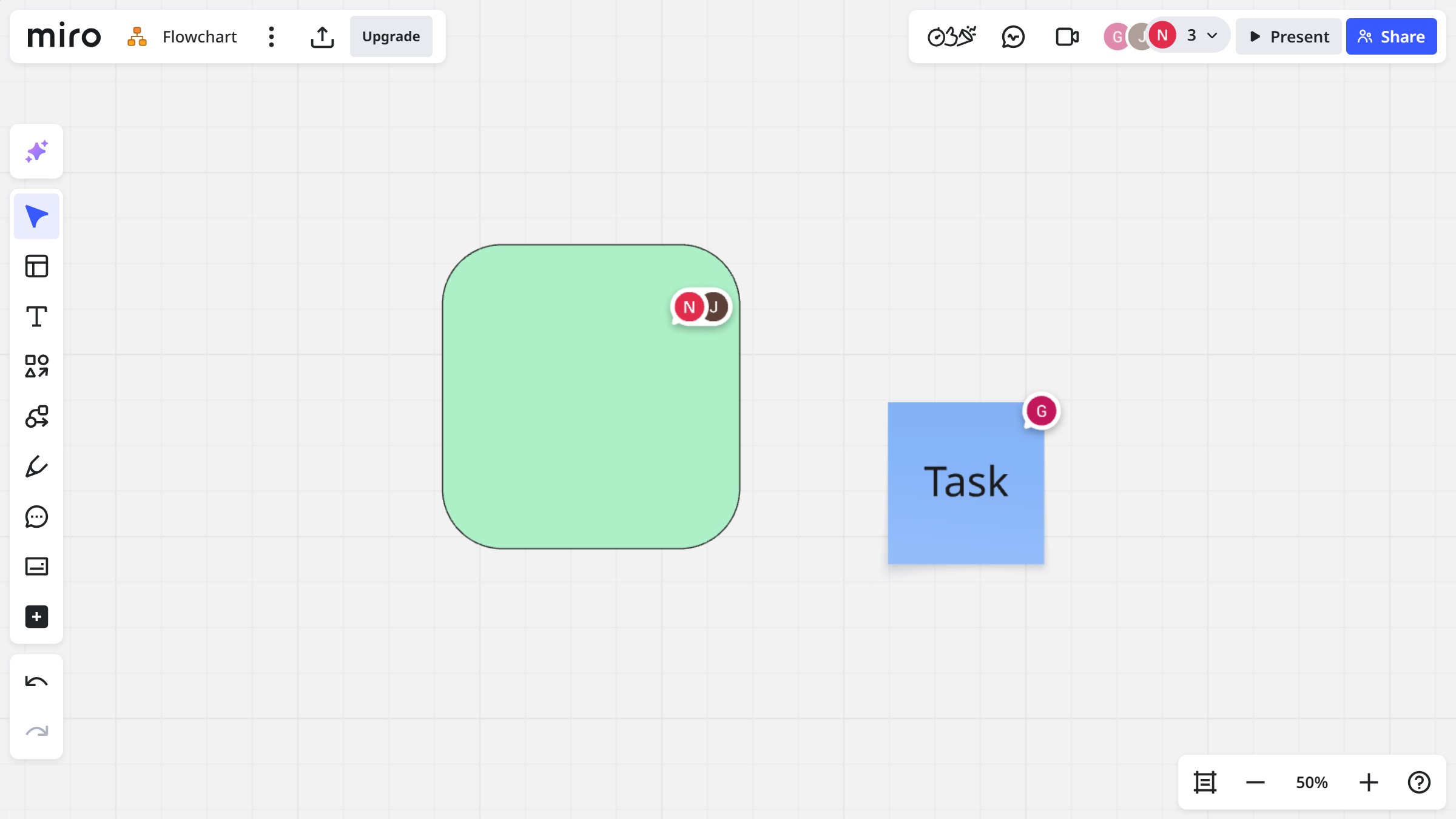Click the Miro logo

point(64,36)
